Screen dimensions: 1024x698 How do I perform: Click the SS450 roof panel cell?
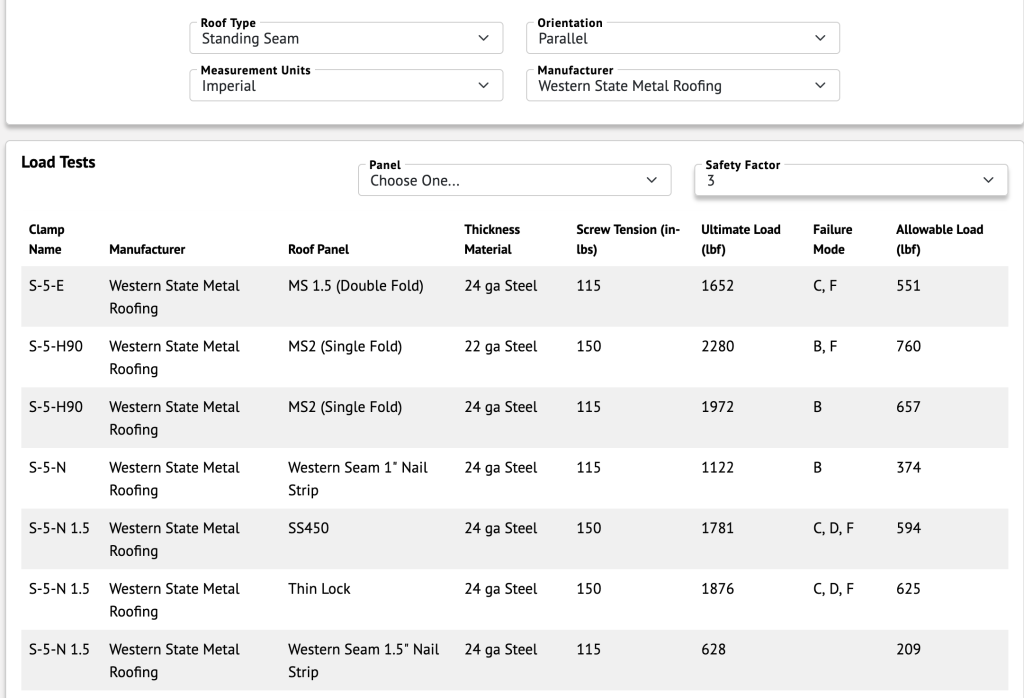coord(308,528)
